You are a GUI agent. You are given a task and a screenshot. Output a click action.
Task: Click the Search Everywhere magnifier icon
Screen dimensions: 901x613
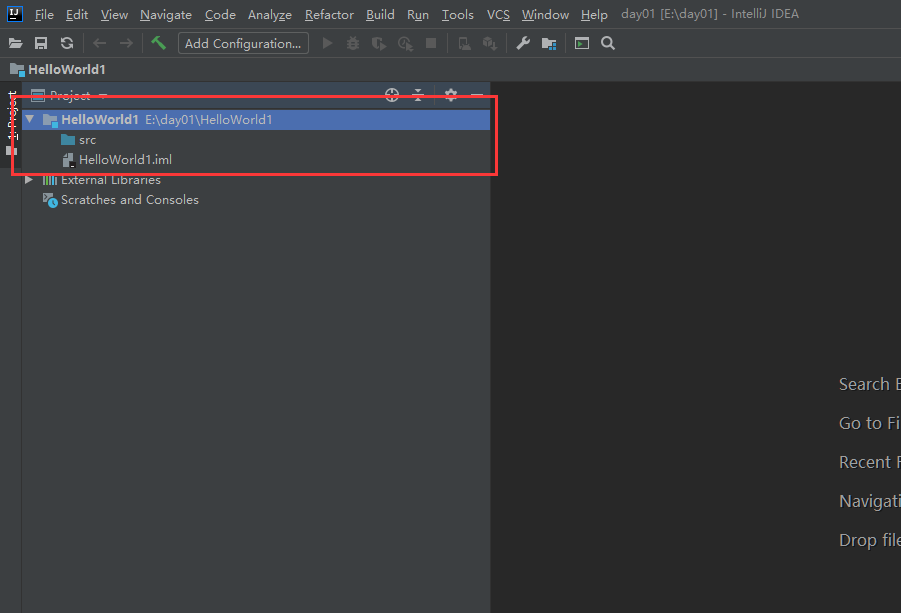click(608, 43)
